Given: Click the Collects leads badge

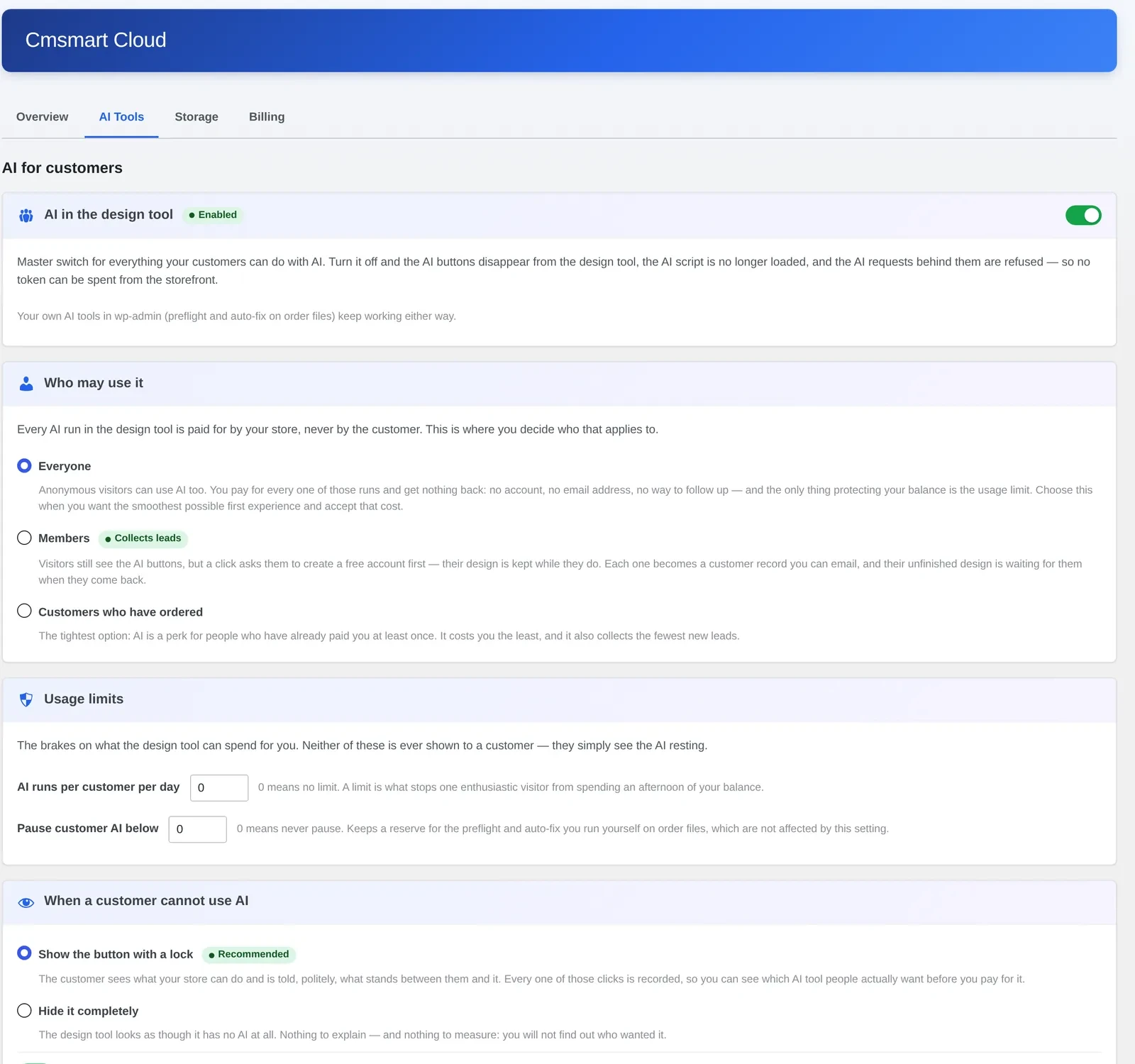Looking at the screenshot, I should click(143, 538).
